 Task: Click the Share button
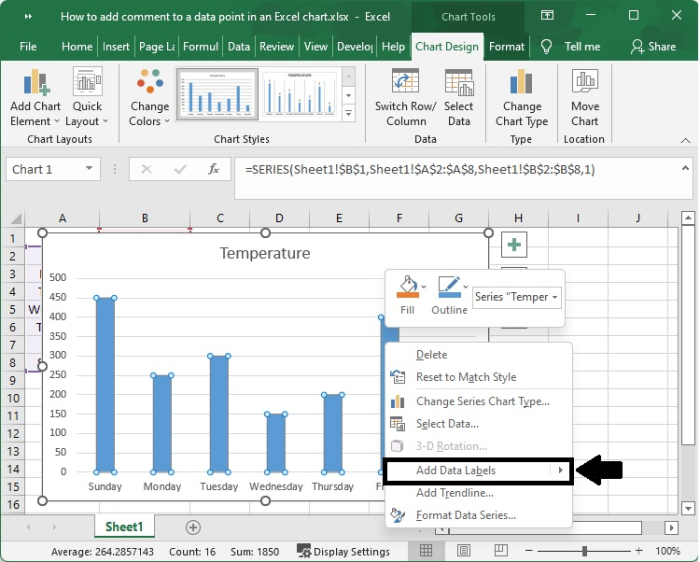pos(653,46)
